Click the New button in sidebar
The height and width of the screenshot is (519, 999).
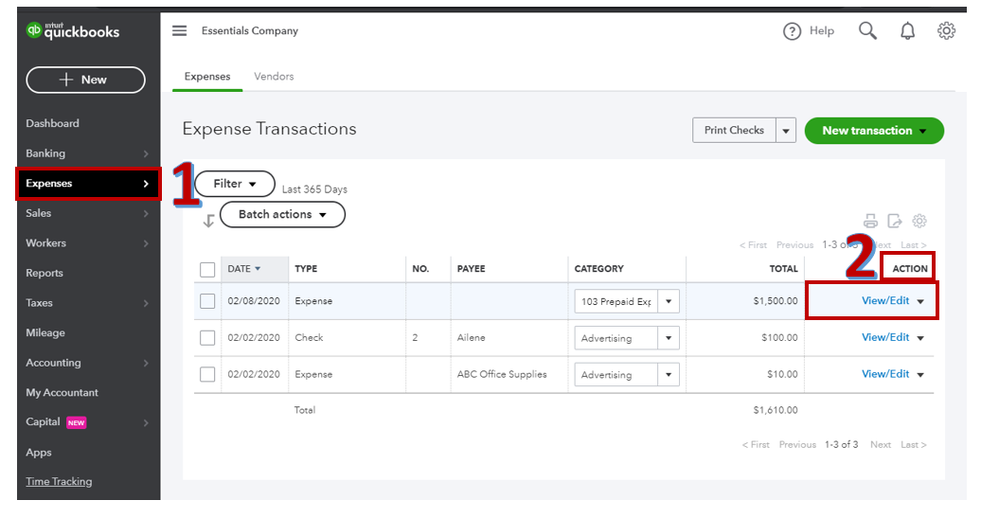pyautogui.click(x=85, y=80)
